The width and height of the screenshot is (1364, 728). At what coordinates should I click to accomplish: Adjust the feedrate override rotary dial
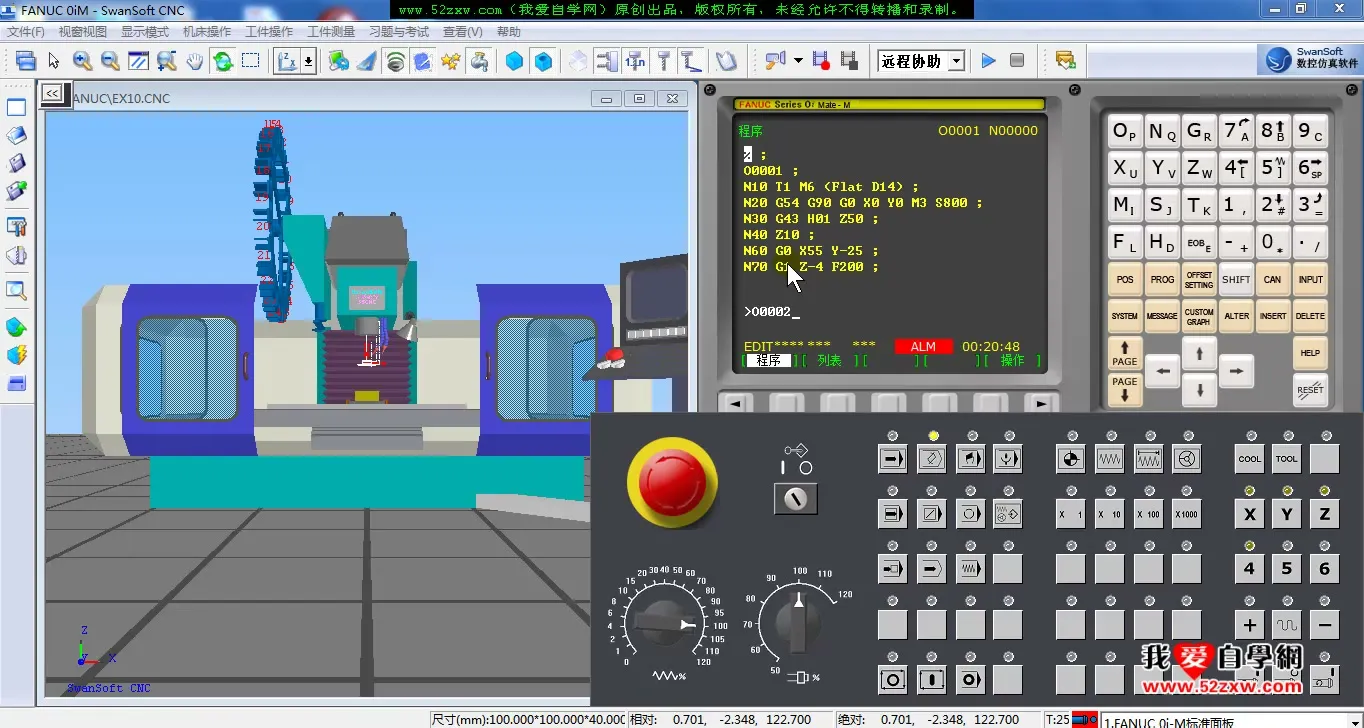click(x=665, y=623)
